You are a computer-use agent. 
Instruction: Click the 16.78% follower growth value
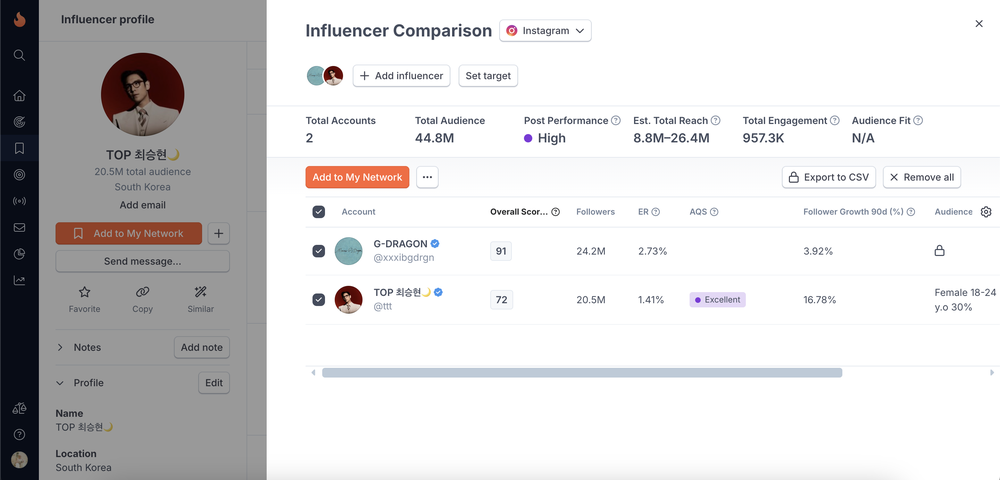pos(820,300)
